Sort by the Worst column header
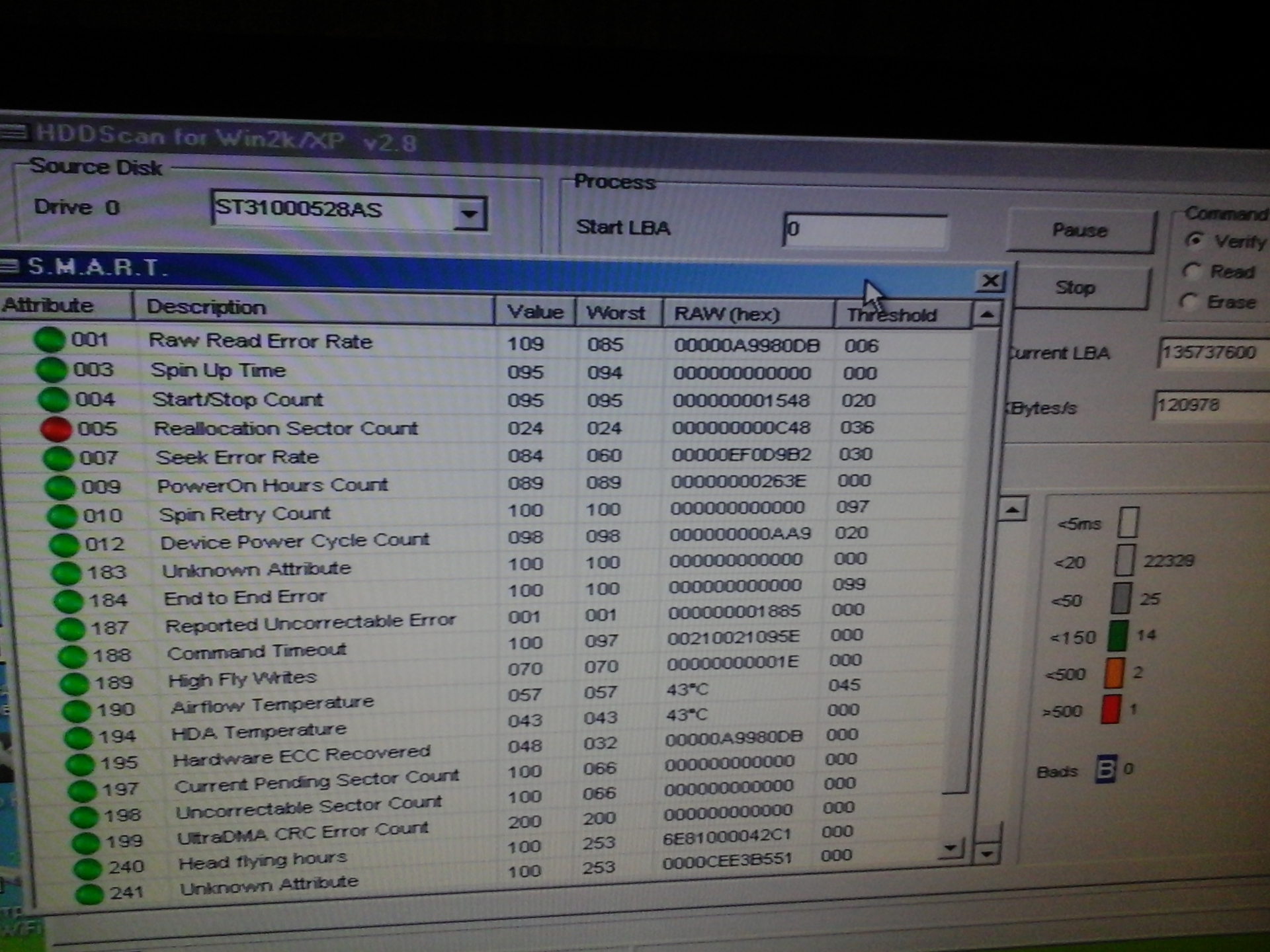Image resolution: width=1270 pixels, height=952 pixels. tap(618, 313)
